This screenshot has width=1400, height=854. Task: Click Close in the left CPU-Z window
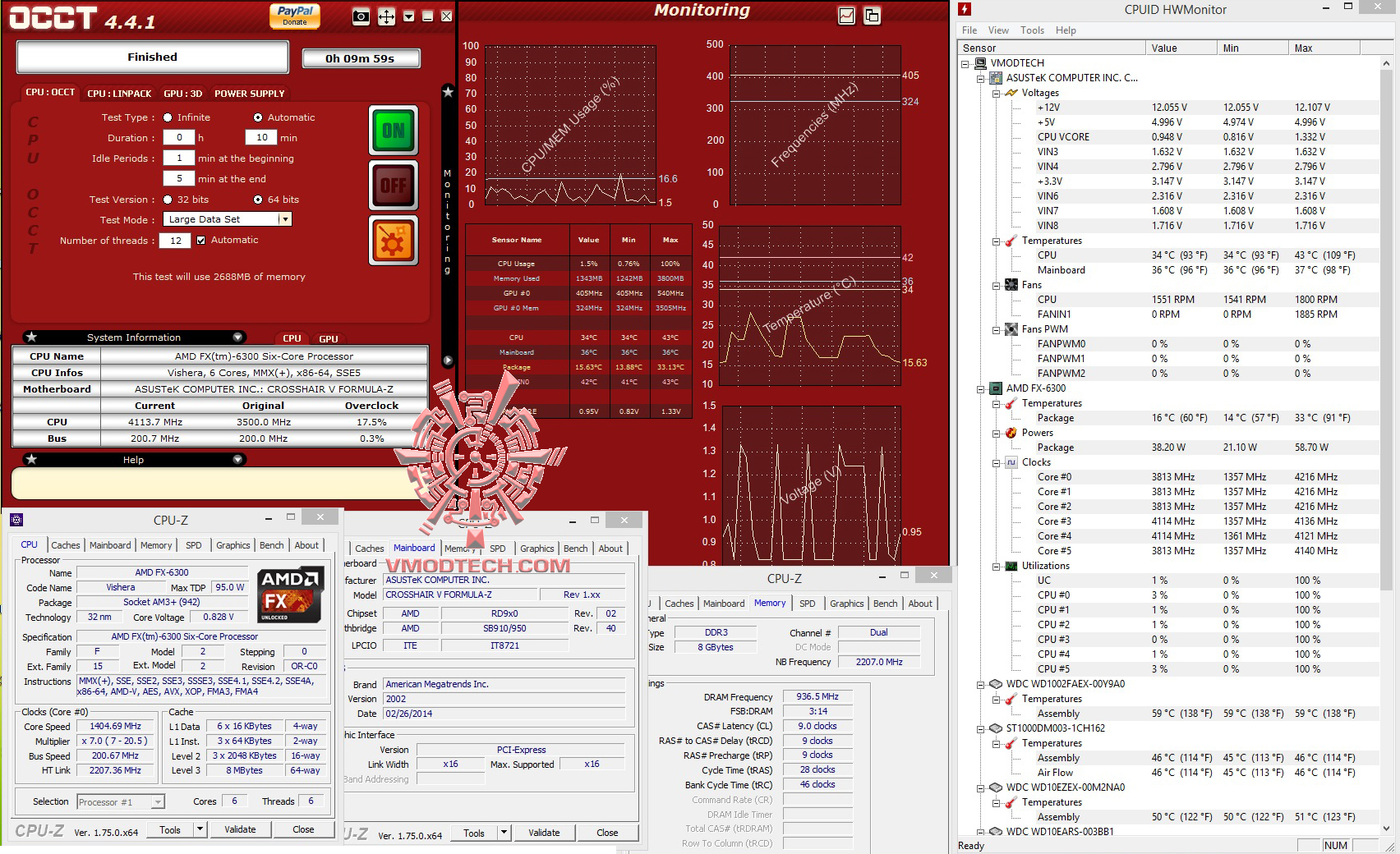(303, 829)
